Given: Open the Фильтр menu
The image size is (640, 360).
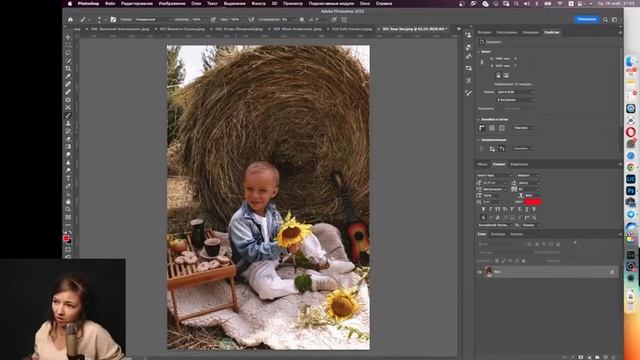Looking at the screenshot, I should point(258,4).
